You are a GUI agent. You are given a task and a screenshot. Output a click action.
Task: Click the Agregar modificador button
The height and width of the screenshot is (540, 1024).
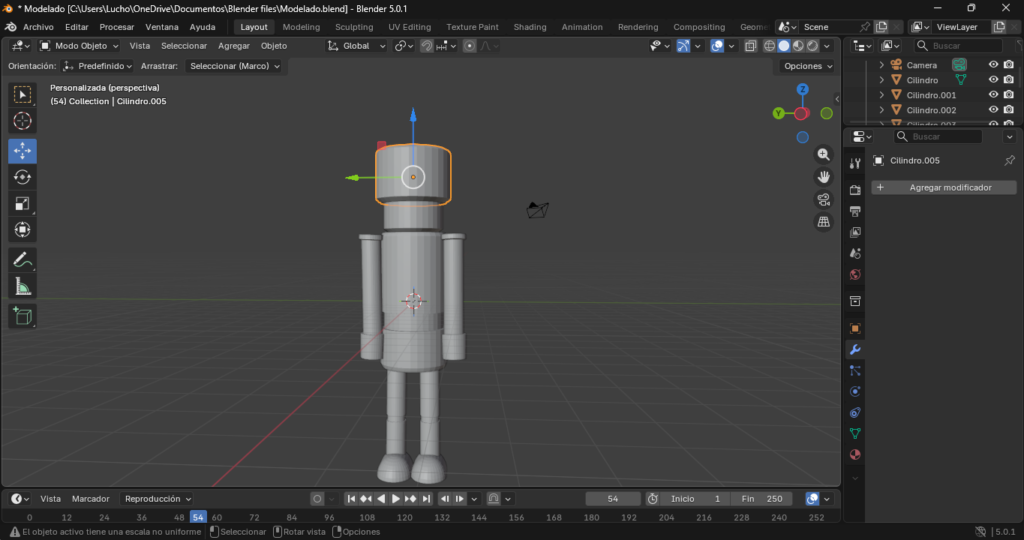(x=944, y=187)
